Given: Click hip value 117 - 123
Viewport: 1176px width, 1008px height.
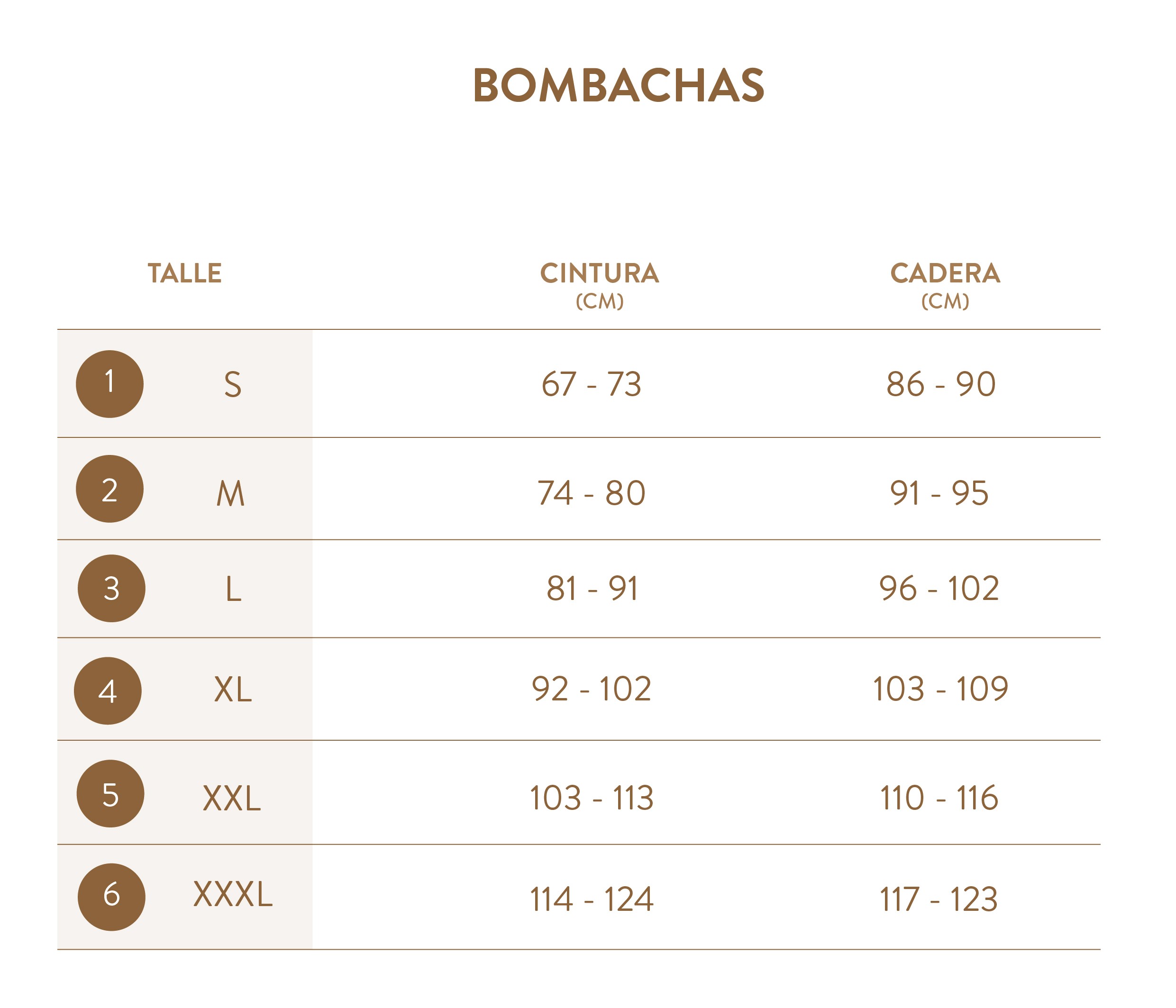Looking at the screenshot, I should point(939,899).
